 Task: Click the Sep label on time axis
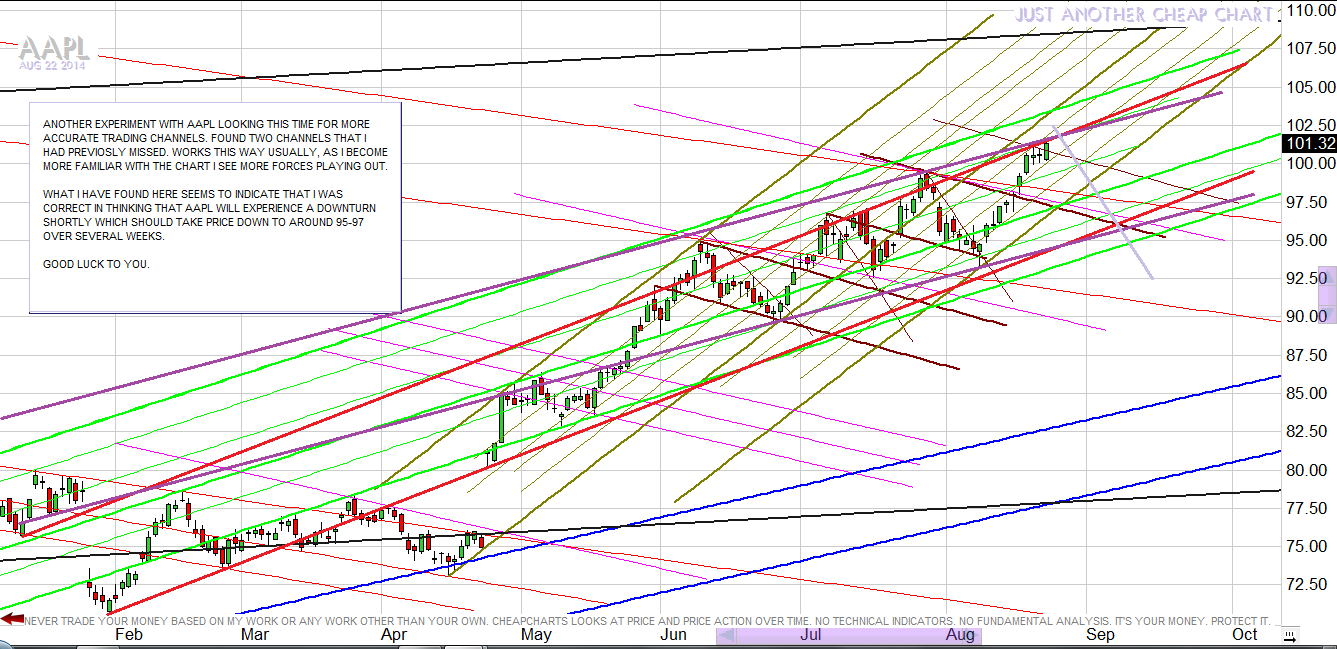1100,634
